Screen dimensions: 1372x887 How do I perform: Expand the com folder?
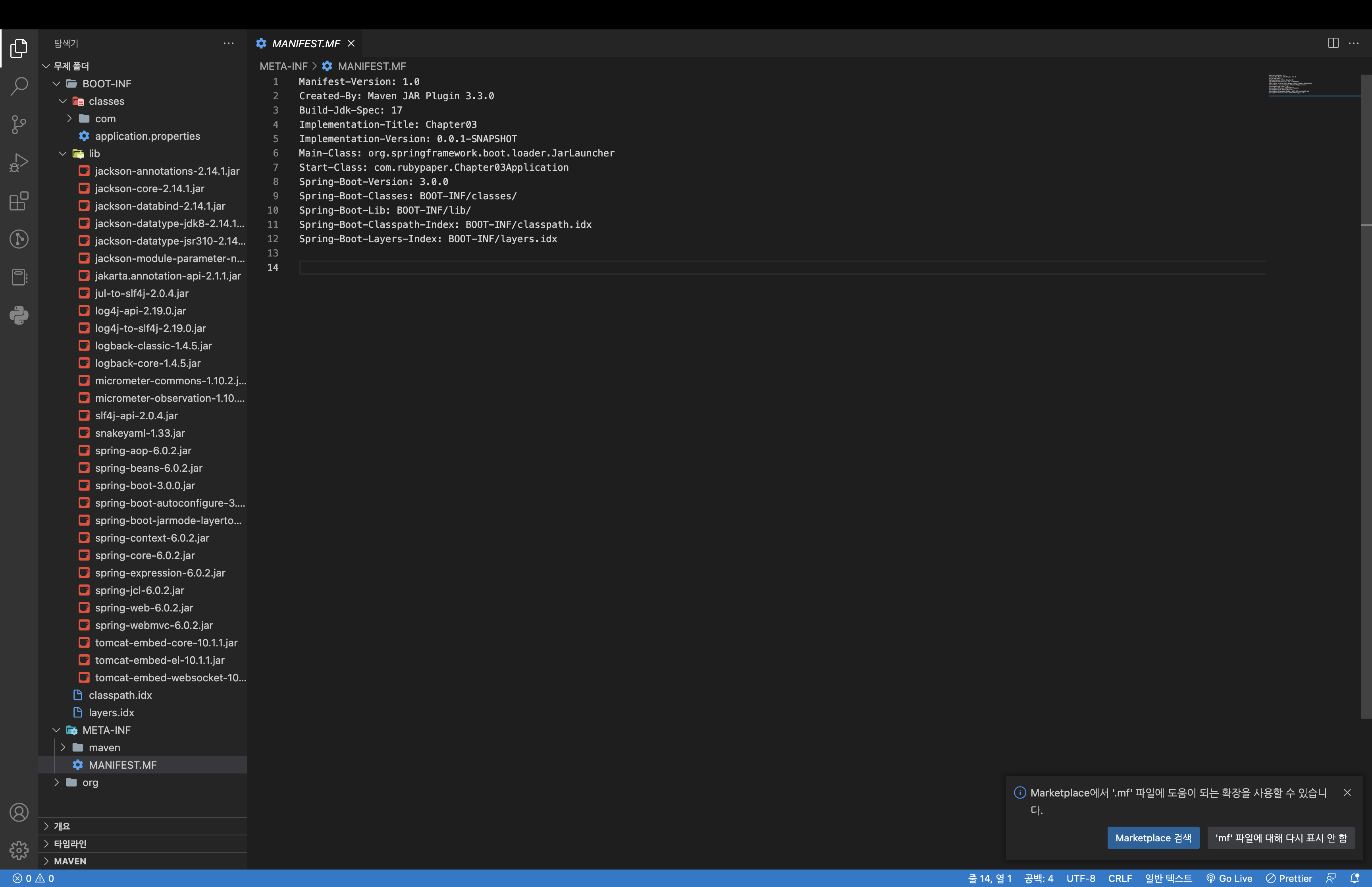click(x=69, y=119)
